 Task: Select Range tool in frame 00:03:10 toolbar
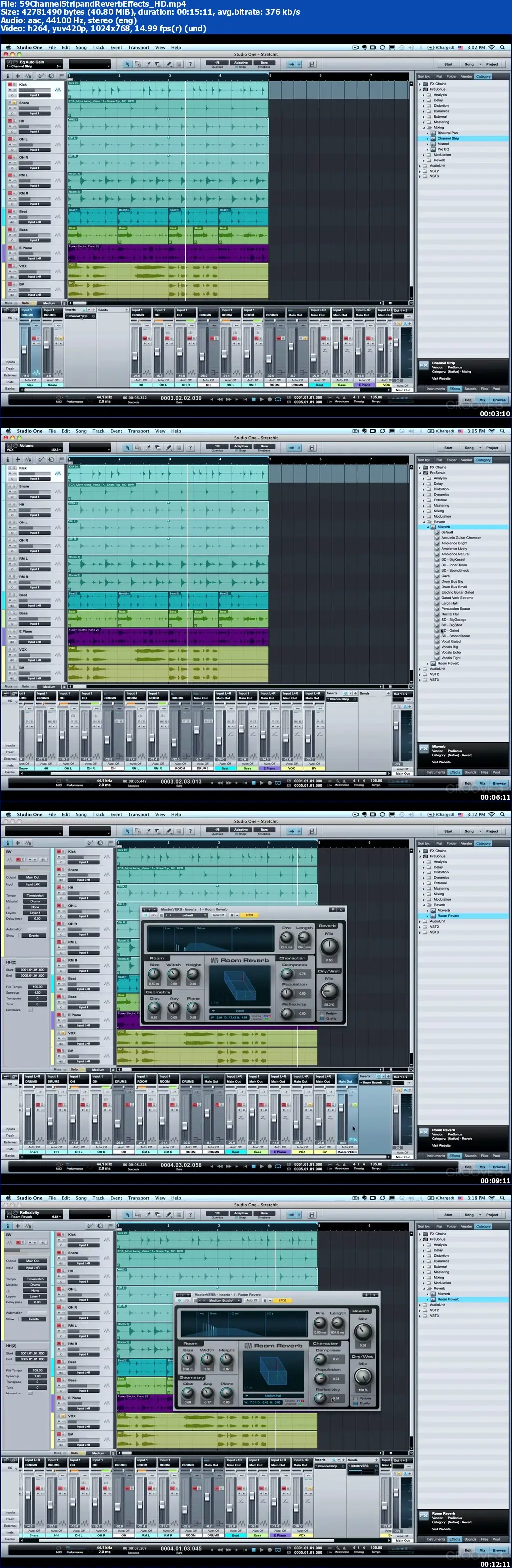click(138, 64)
